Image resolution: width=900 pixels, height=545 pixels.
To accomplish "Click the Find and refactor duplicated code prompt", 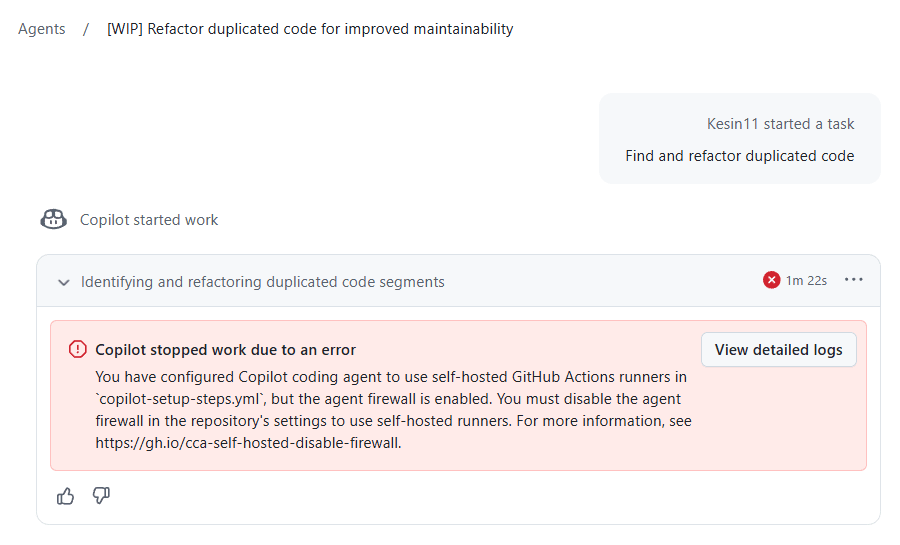I will pyautogui.click(x=739, y=156).
